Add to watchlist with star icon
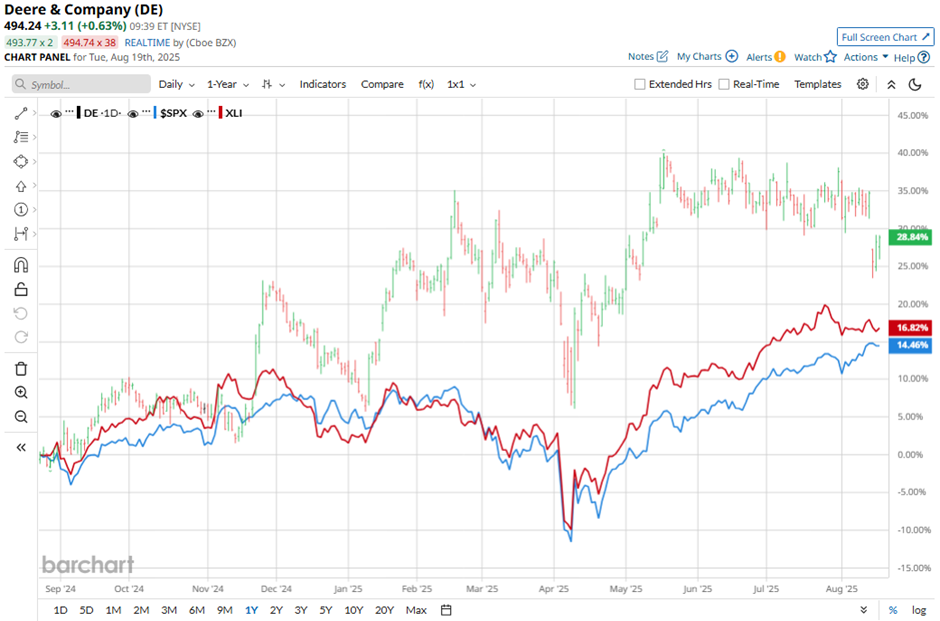This screenshot has height=621, width=940. [x=830, y=57]
